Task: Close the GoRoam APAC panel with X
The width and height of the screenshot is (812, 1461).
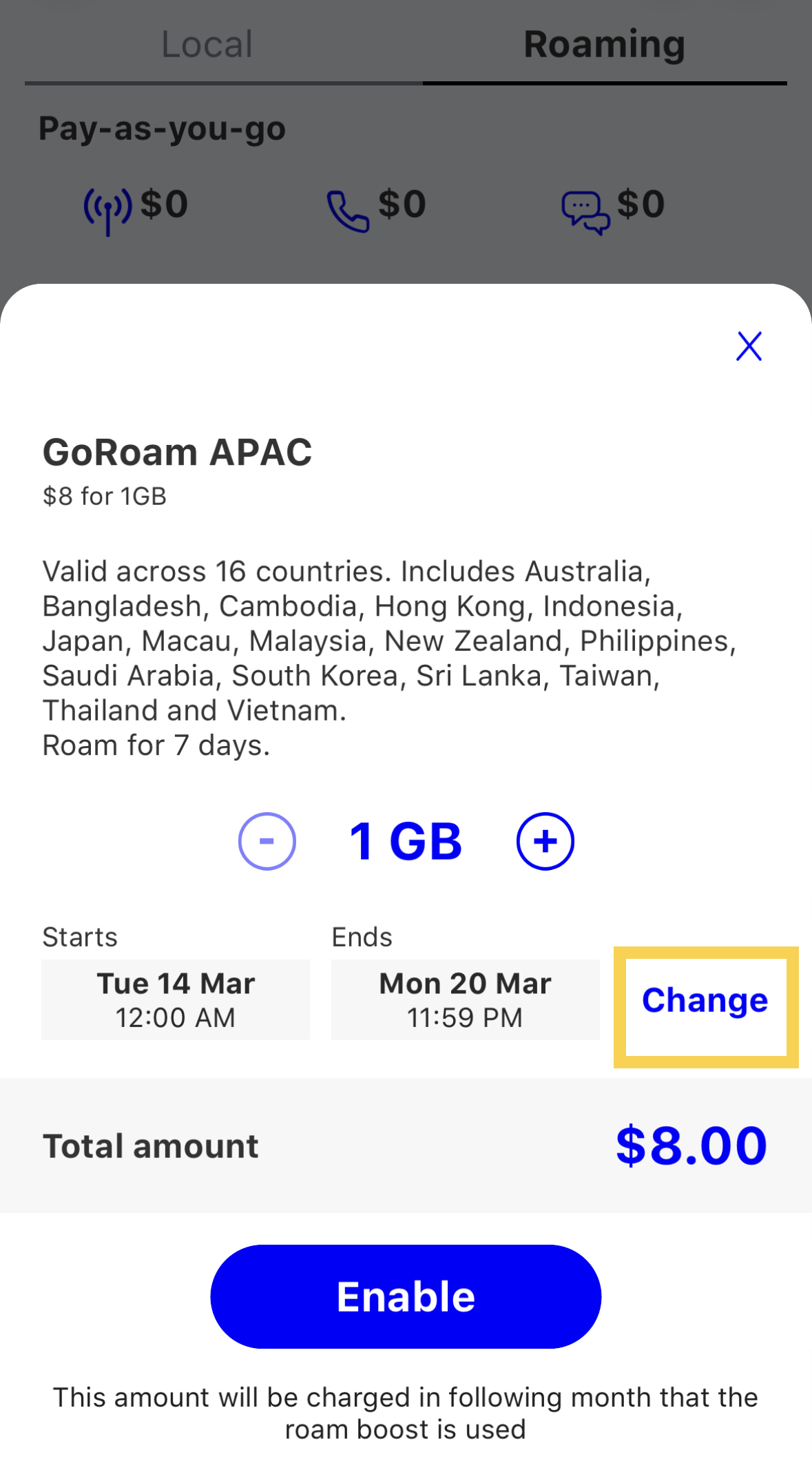Action: point(749,346)
